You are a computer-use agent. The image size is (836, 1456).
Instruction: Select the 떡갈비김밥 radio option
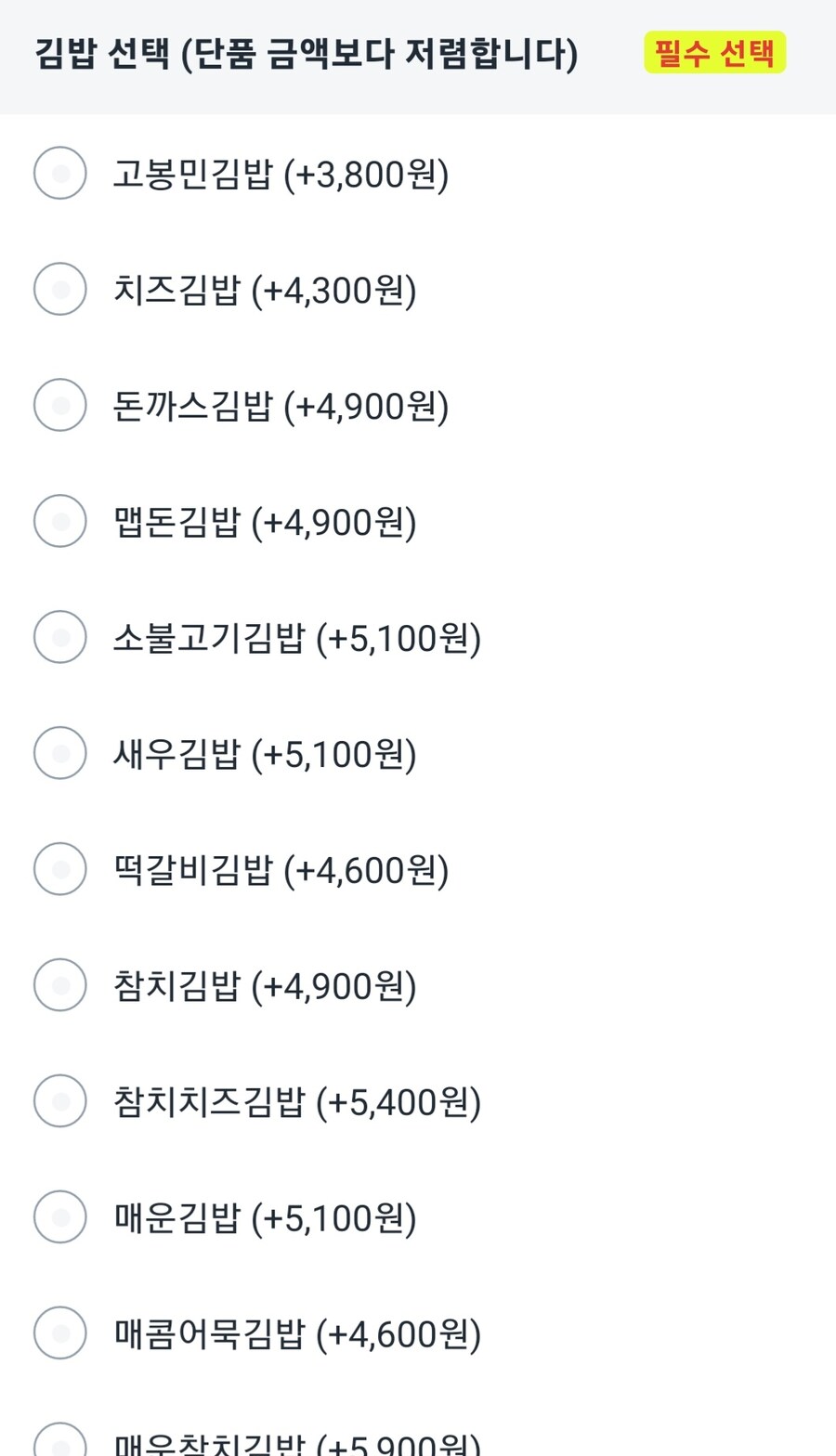coord(60,869)
